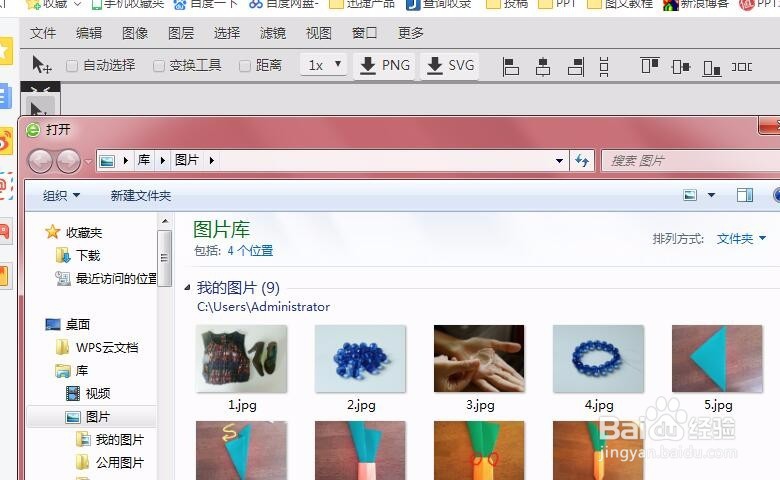Screen dimensions: 780x480
Task: Open the view options dropdown arrow
Action: click(711, 195)
